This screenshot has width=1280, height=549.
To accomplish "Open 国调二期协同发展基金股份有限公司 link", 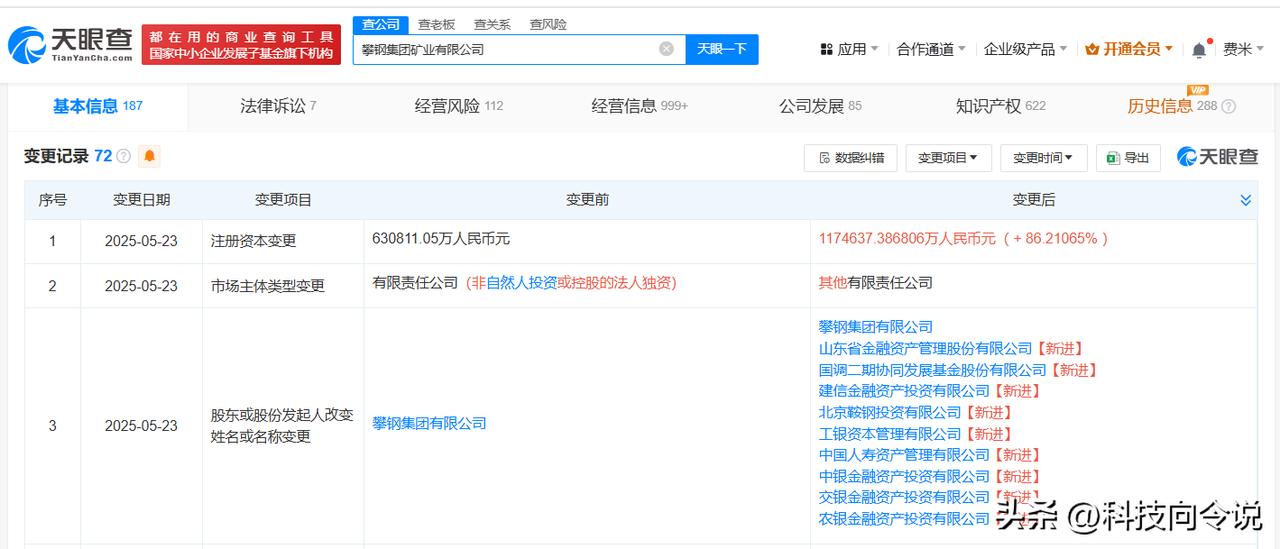I will [932, 370].
